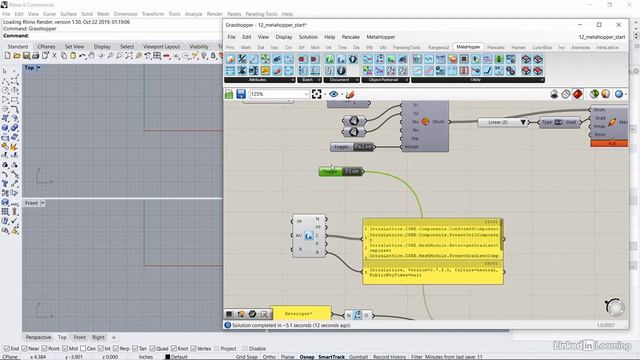Switch to the Kangaroo2 component tab
Image resolution: width=640 pixels, height=360 pixels.
(x=438, y=47)
